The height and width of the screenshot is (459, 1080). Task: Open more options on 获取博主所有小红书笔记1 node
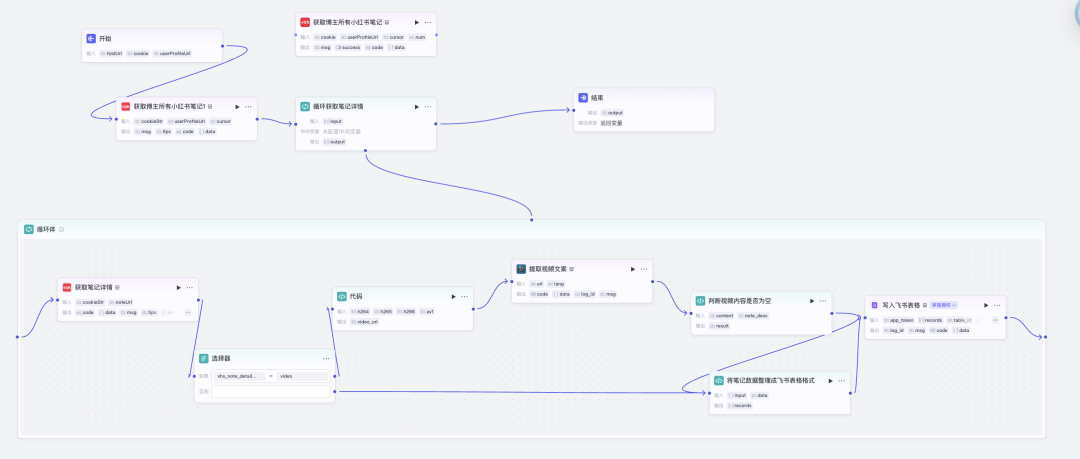(x=249, y=106)
